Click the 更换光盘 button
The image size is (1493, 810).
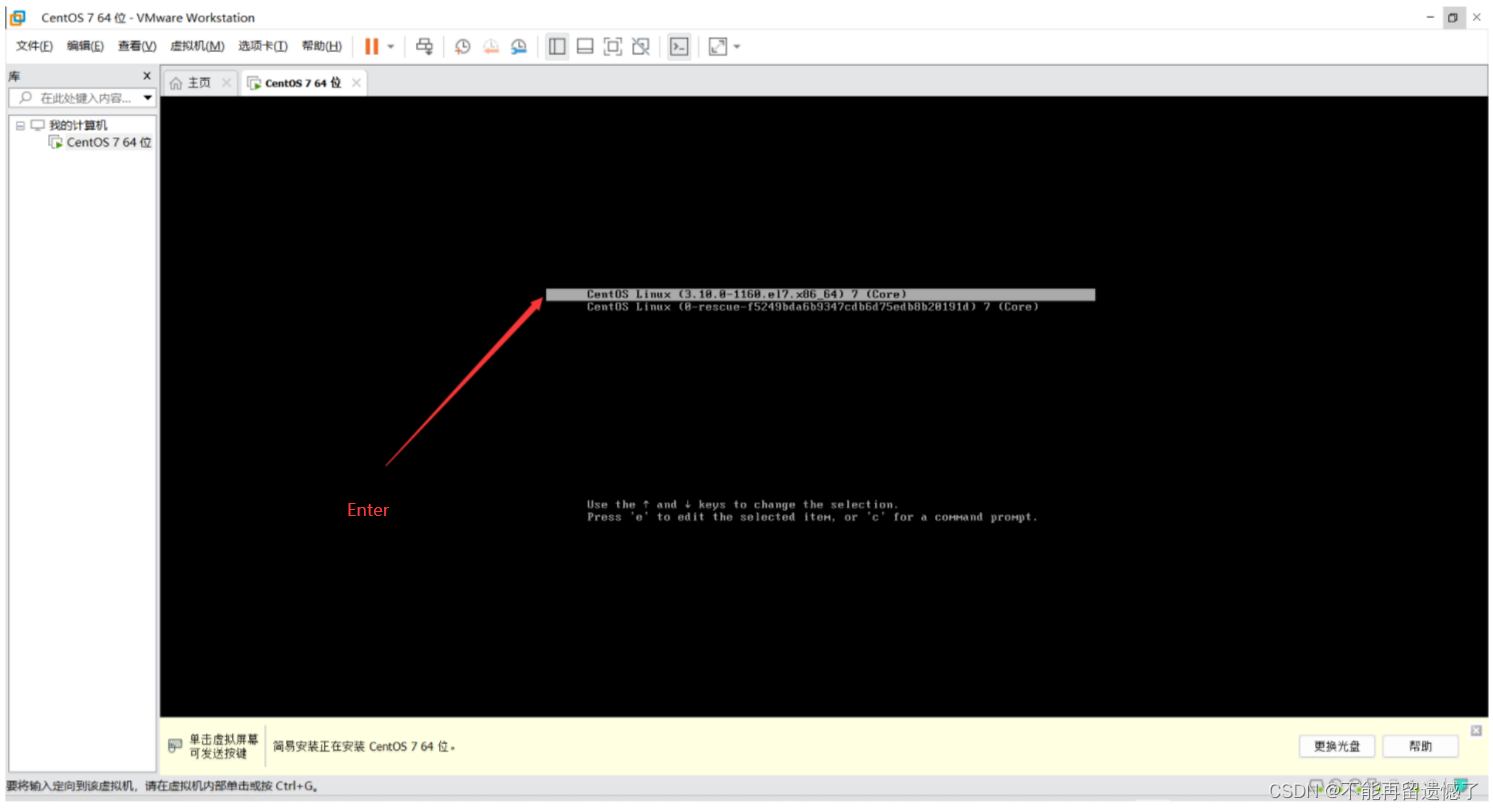pyautogui.click(x=1337, y=746)
